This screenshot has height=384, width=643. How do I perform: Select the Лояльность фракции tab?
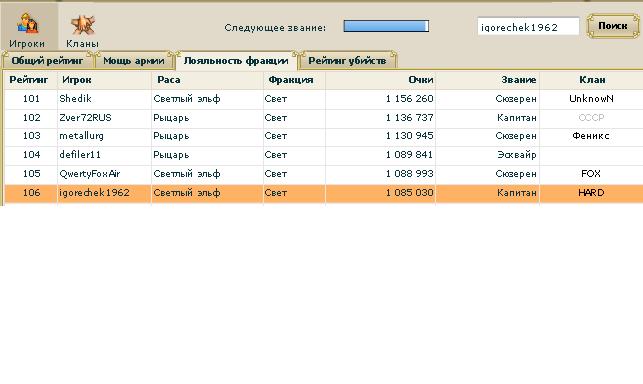coord(236,61)
